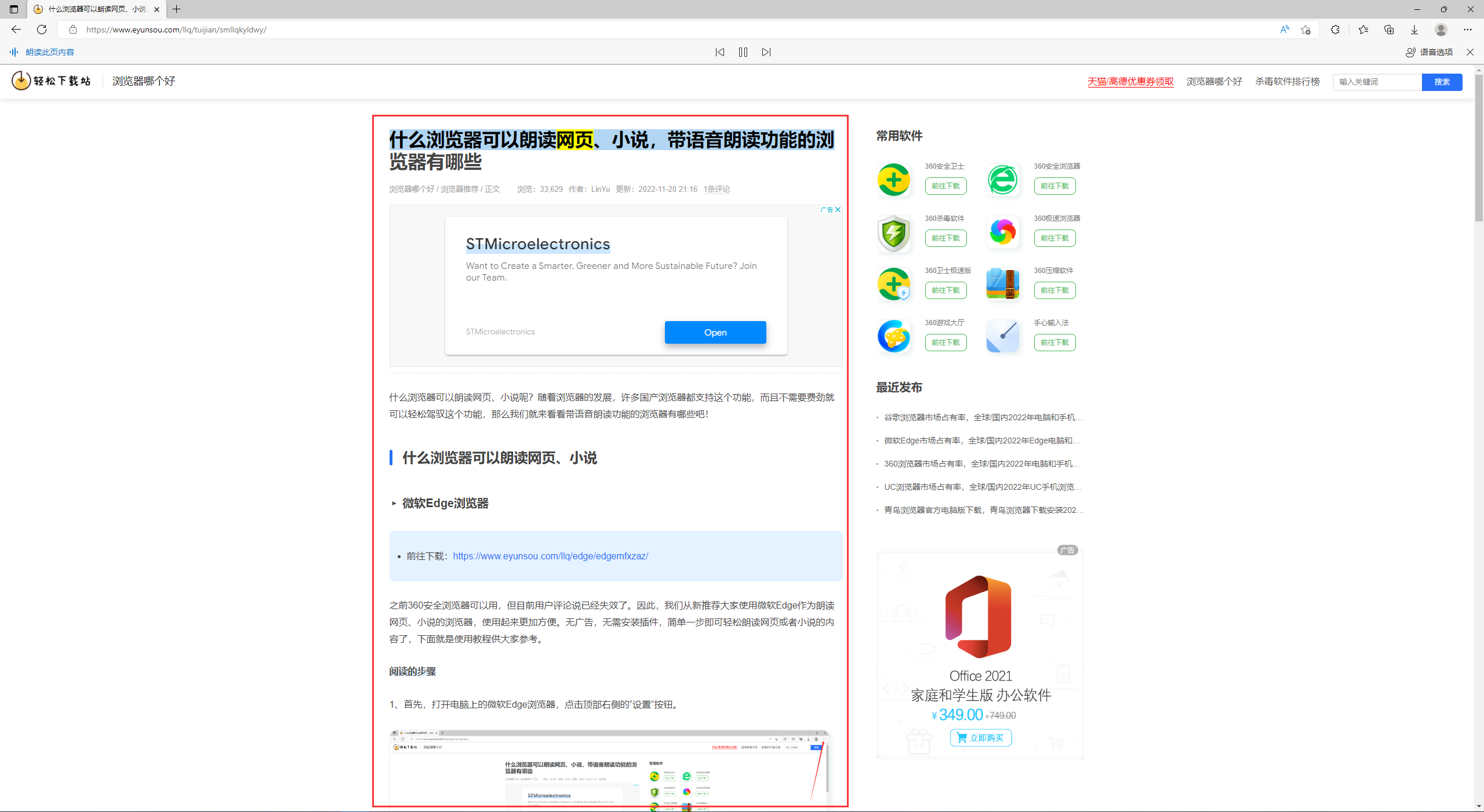
Task: Add this page to favorites
Action: (x=1305, y=30)
